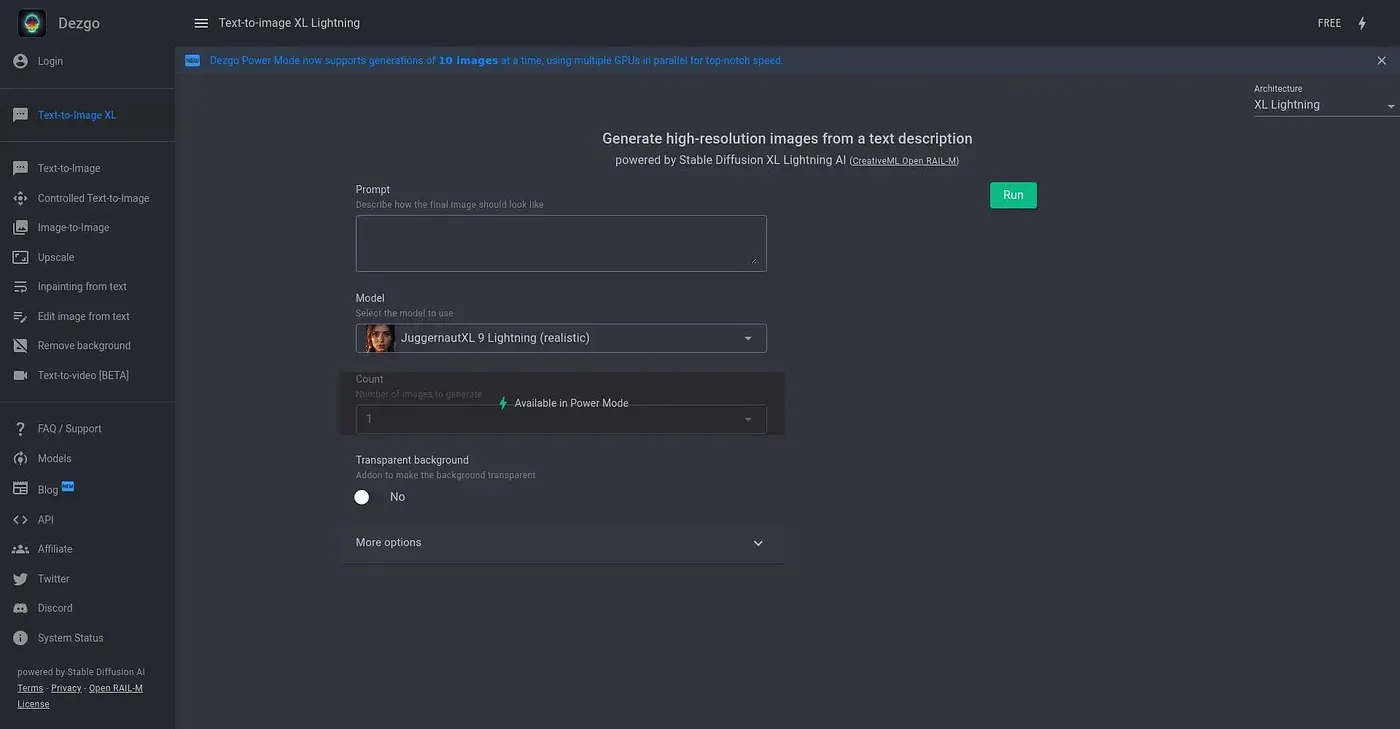Click the System Status info icon
Image resolution: width=1400 pixels, height=729 pixels.
click(x=20, y=638)
